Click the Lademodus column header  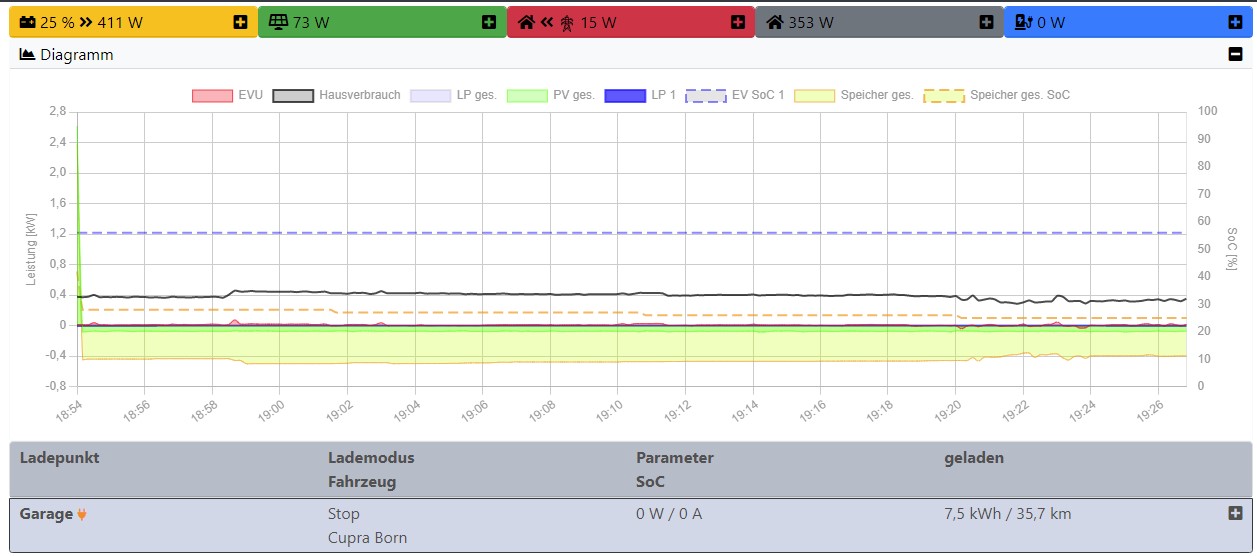(x=371, y=458)
